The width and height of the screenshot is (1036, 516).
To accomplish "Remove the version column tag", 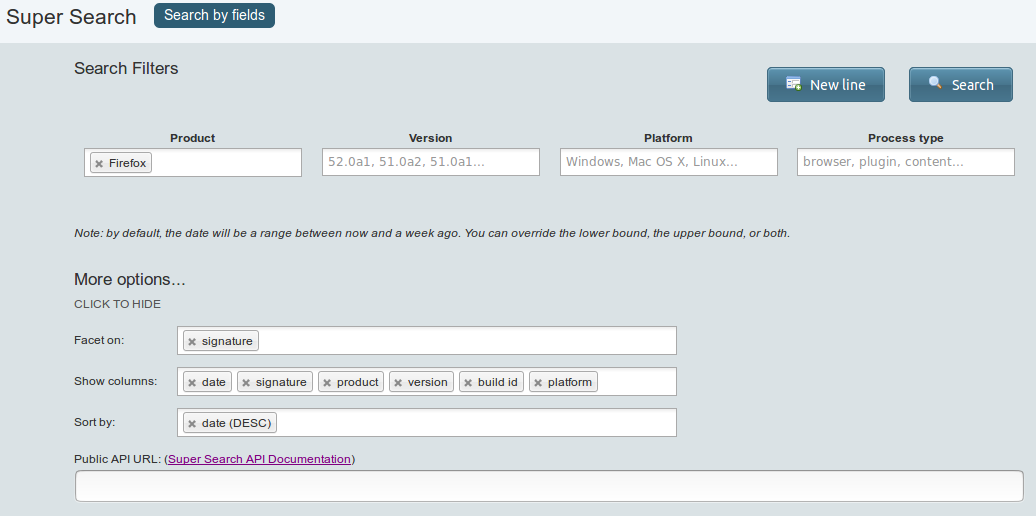I will coord(398,383).
